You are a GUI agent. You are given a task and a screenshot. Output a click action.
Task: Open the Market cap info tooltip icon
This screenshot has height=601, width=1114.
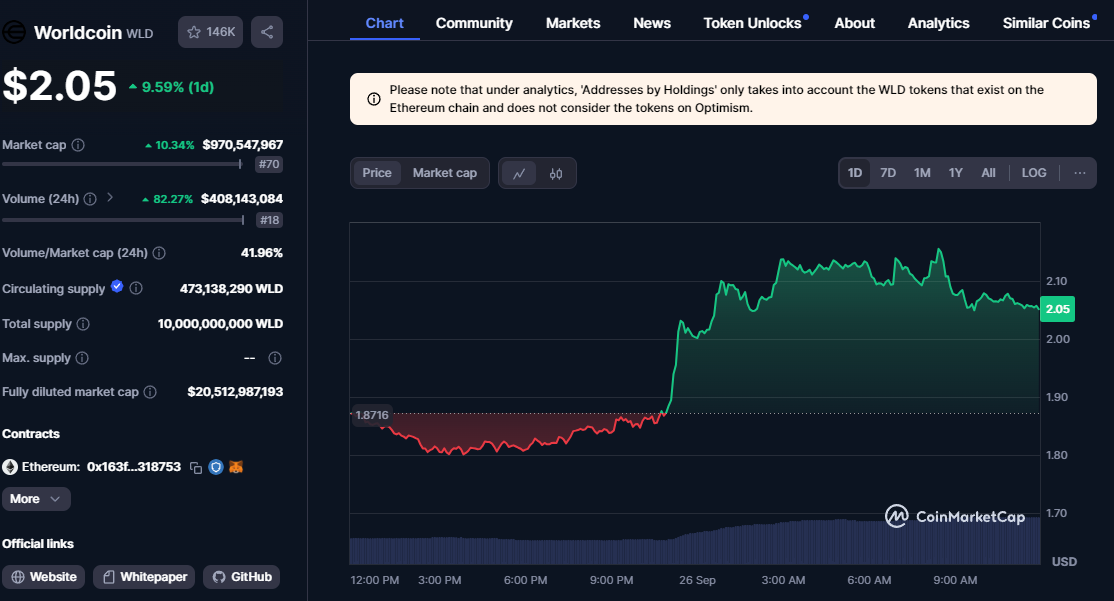coord(78,145)
